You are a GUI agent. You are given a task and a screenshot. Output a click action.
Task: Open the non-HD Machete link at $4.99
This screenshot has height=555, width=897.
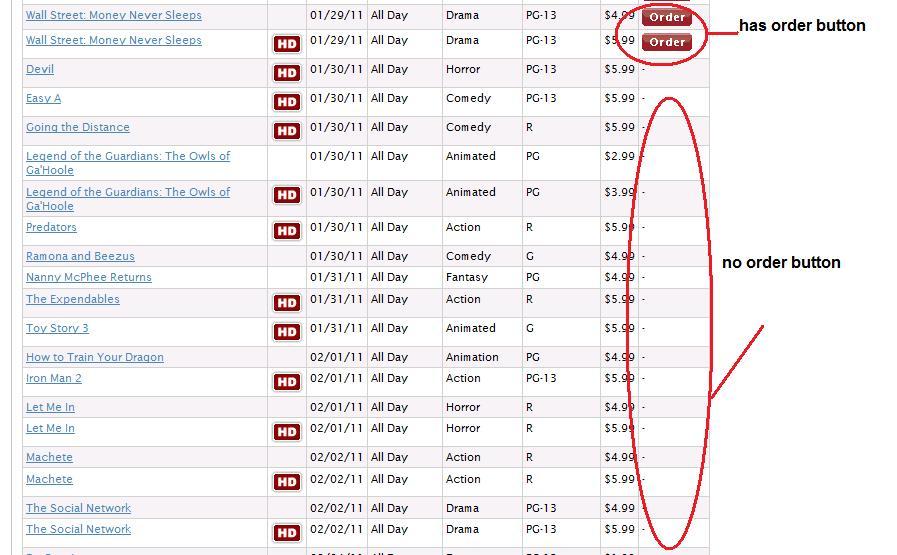pos(49,458)
